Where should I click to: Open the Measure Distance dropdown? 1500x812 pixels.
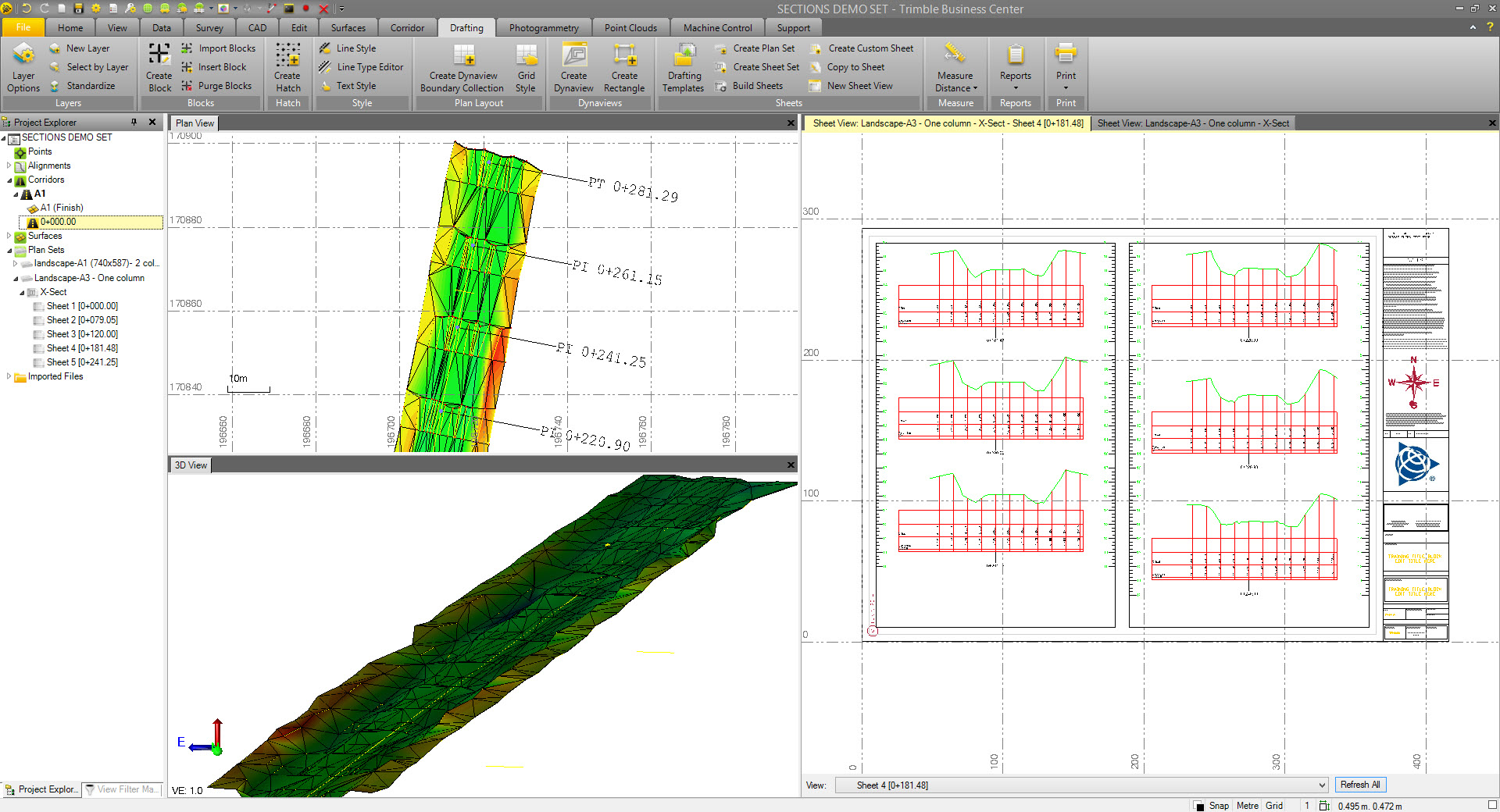tap(955, 68)
